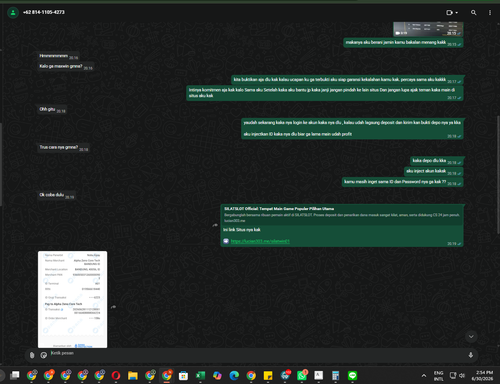Open contact info for +62 814-1105-4273
500x384 pixels.
tap(44, 12)
